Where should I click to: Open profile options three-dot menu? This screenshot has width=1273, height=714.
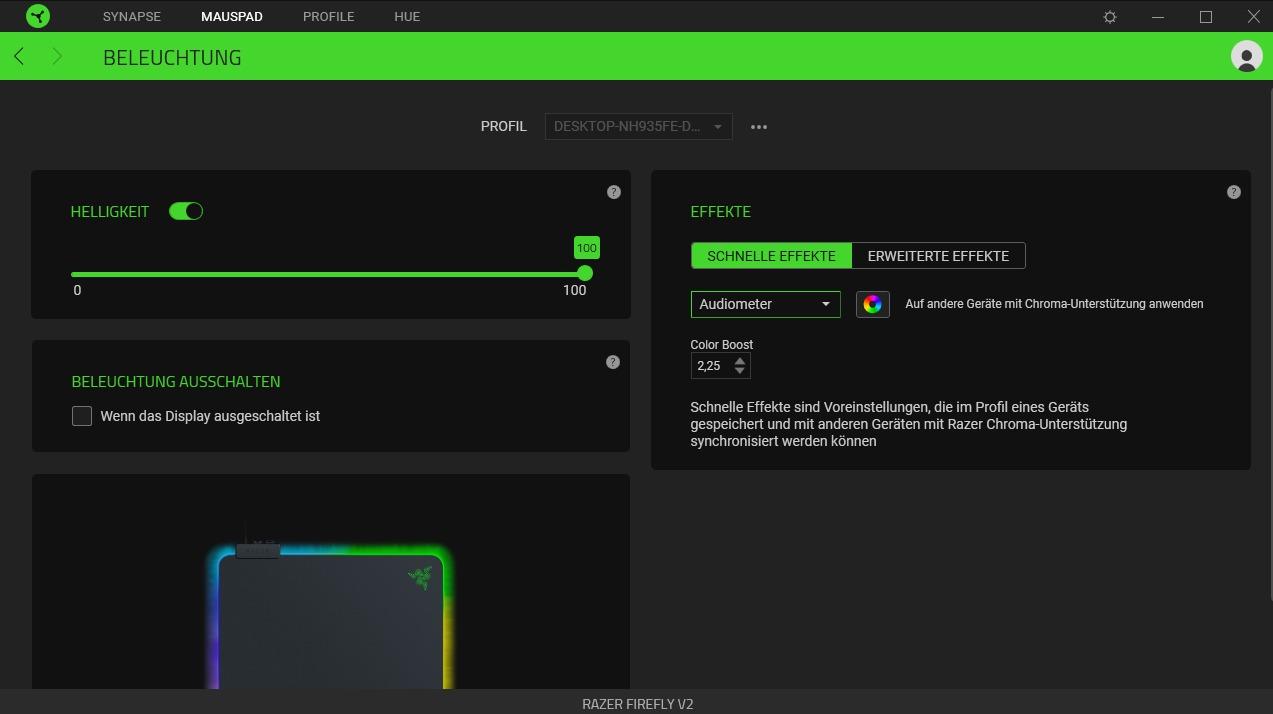click(759, 127)
